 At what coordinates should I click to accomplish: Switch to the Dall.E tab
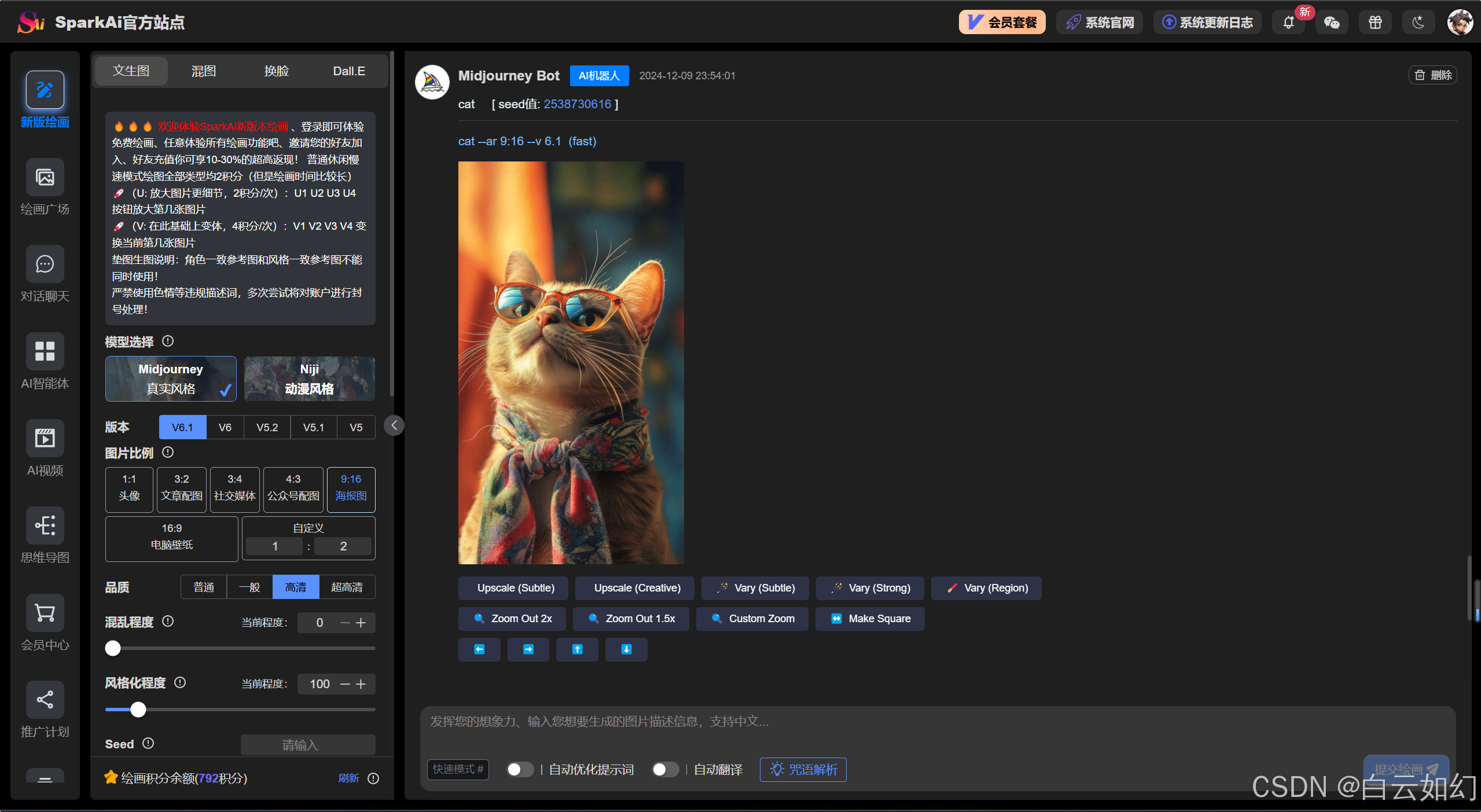[348, 71]
